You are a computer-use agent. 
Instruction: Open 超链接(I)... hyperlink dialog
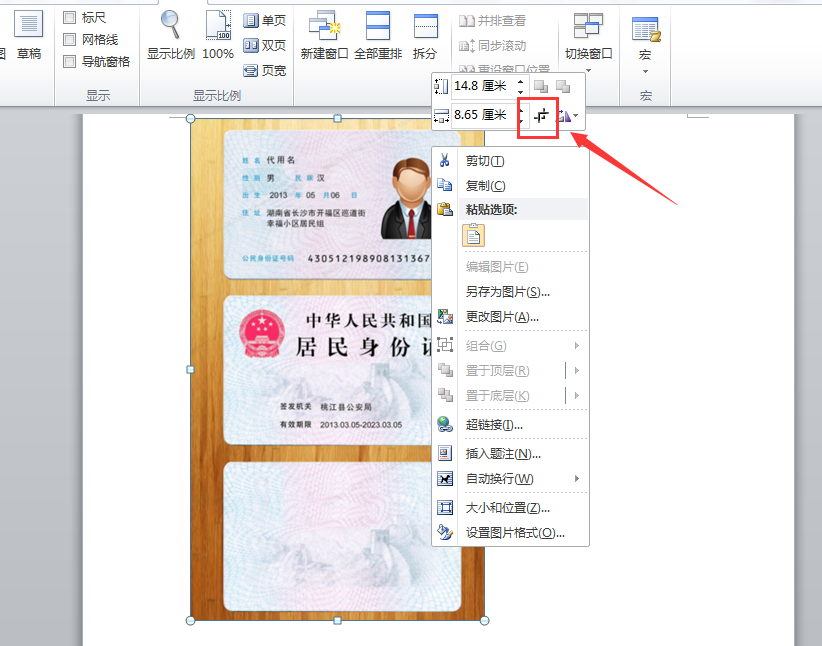(511, 425)
